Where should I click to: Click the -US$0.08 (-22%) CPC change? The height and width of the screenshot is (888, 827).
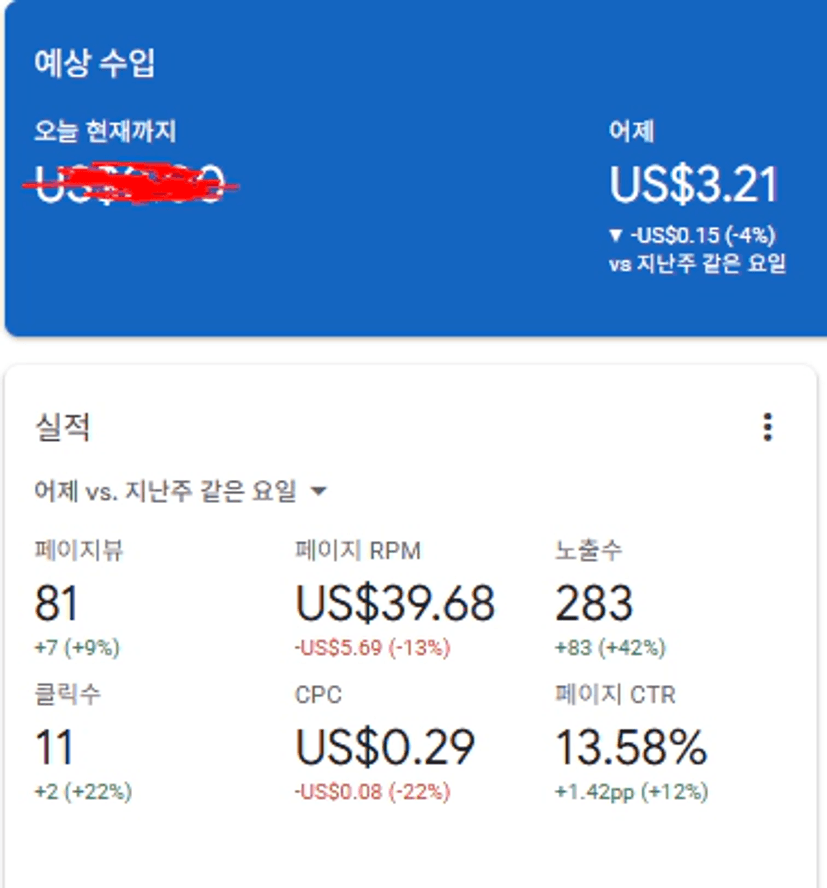pos(372,792)
